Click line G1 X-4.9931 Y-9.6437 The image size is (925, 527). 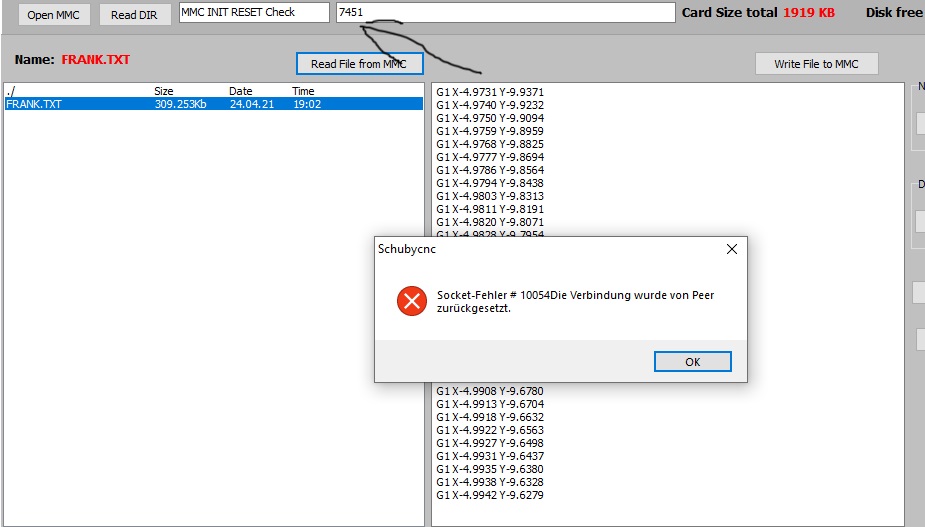point(490,456)
